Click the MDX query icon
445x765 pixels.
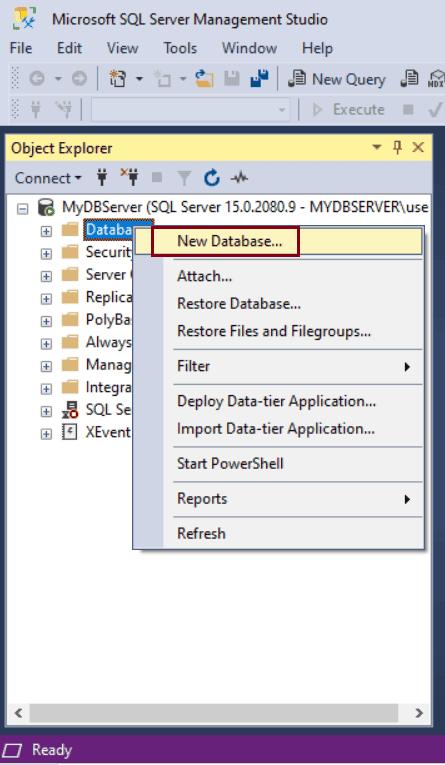tap(436, 79)
